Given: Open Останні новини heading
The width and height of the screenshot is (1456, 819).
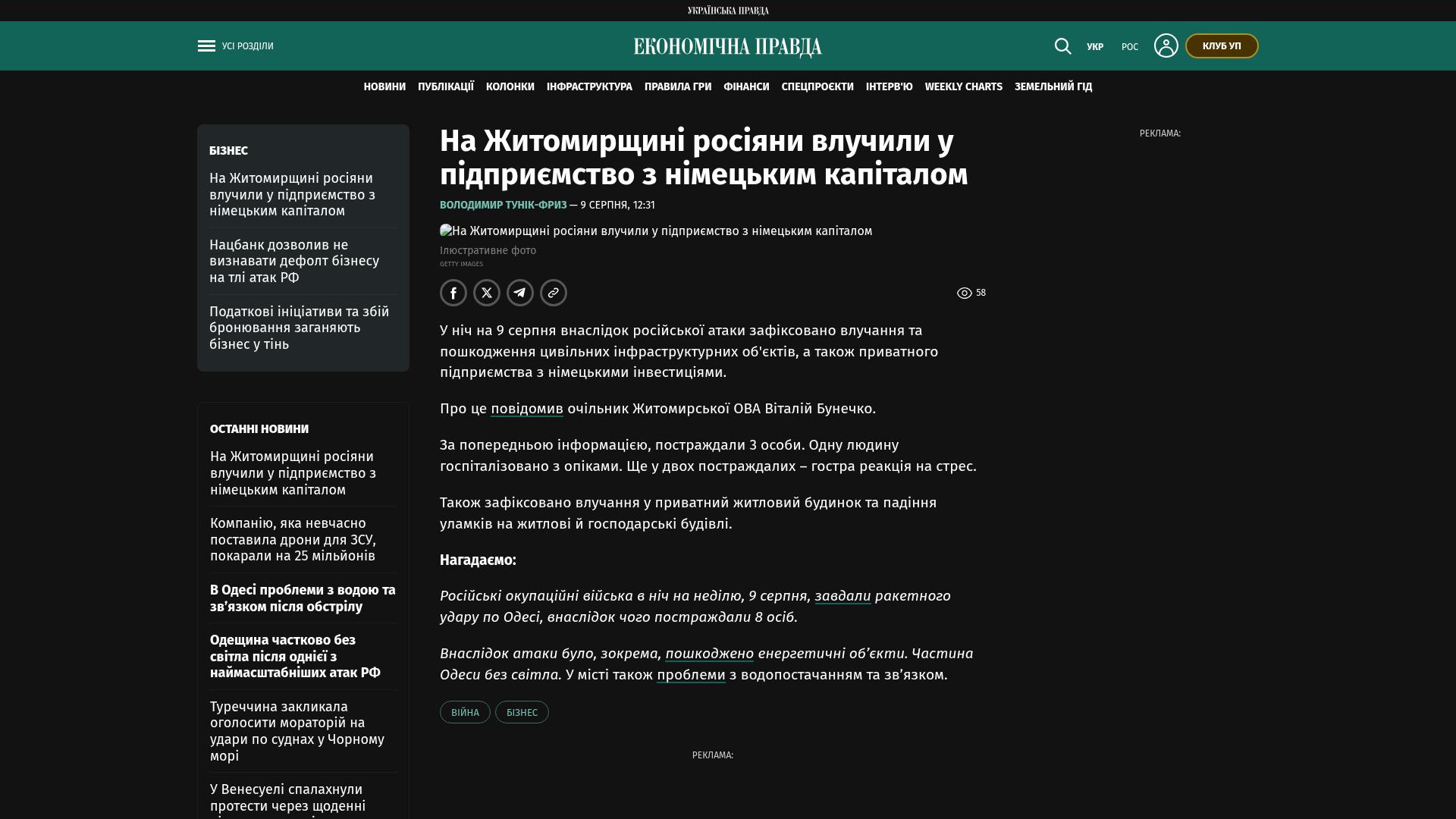Looking at the screenshot, I should click(259, 429).
